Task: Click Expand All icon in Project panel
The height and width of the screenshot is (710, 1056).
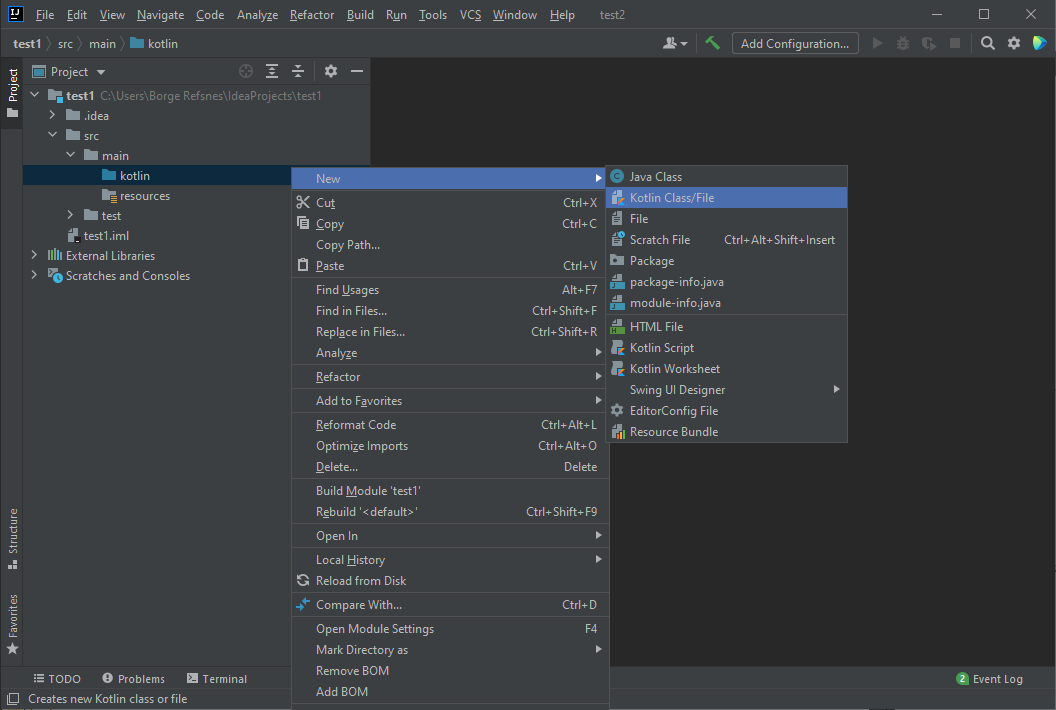Action: pos(272,72)
